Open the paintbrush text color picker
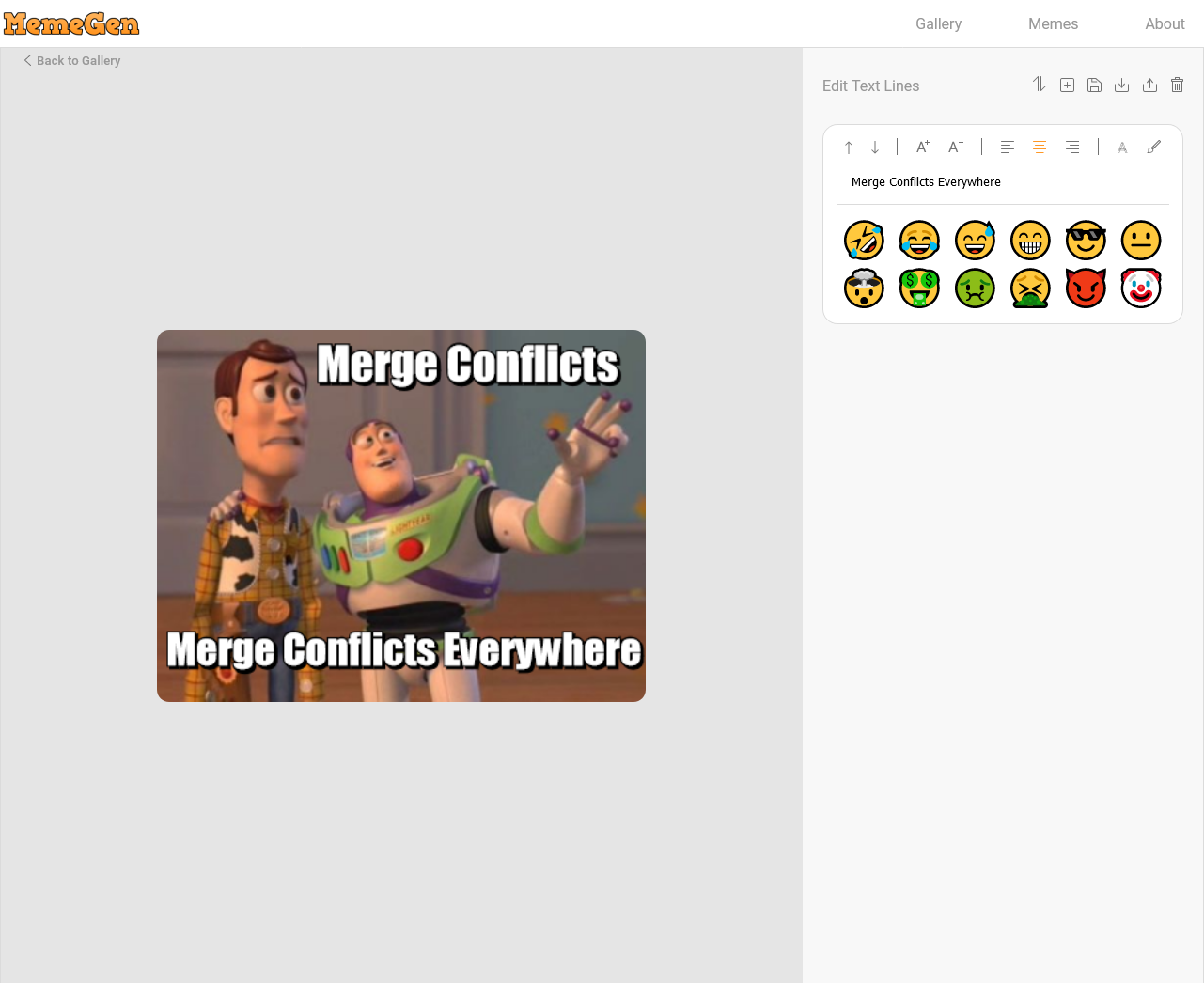Viewport: 1204px width, 983px height. pos(1153,147)
